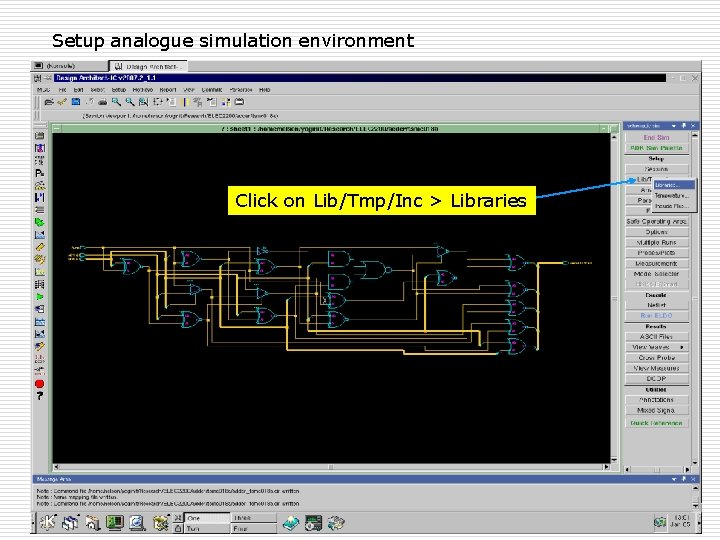The image size is (720, 540).
Task: Click the Home folder taskbar icon
Action: [92, 523]
